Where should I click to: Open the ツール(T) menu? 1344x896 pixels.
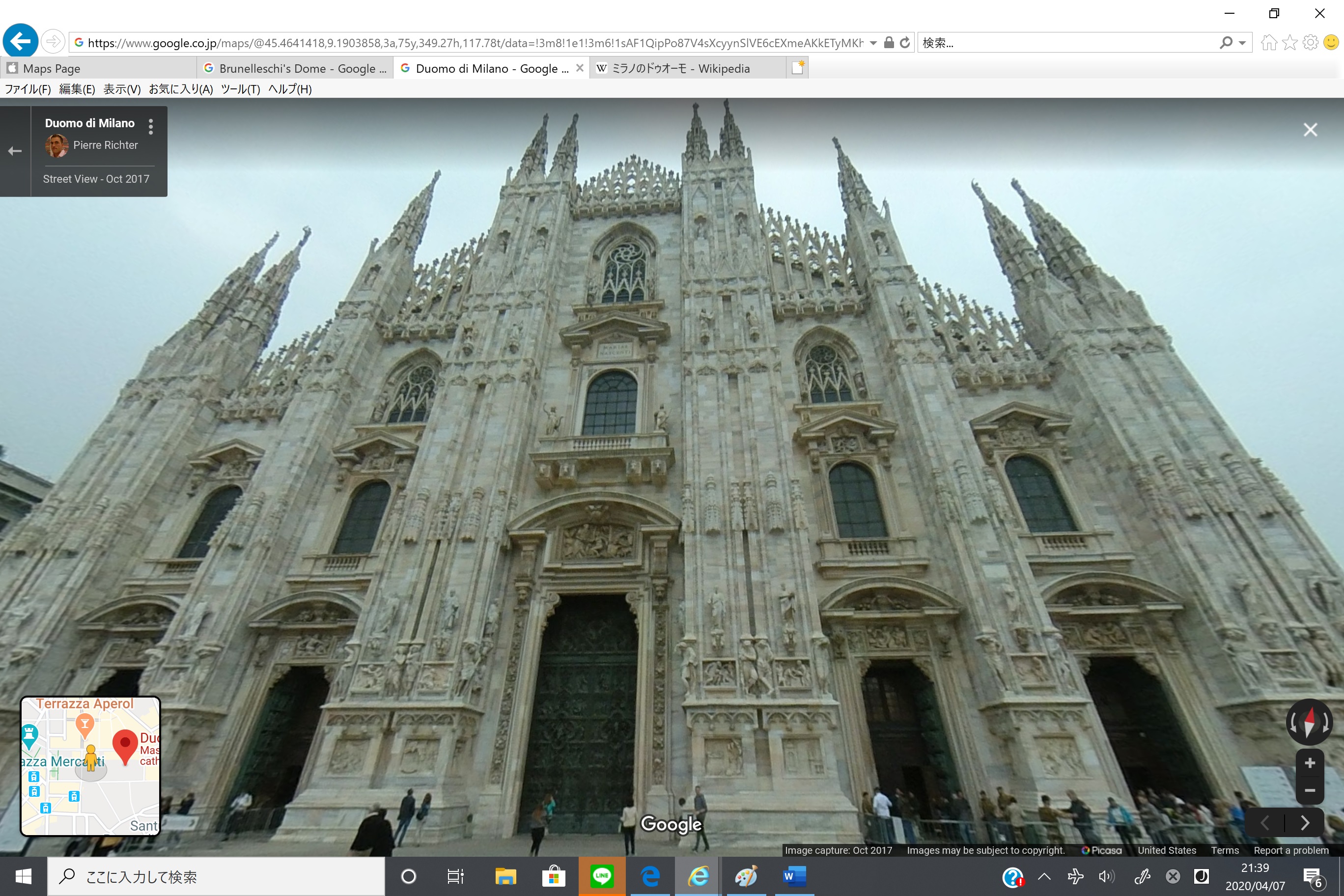coord(240,89)
